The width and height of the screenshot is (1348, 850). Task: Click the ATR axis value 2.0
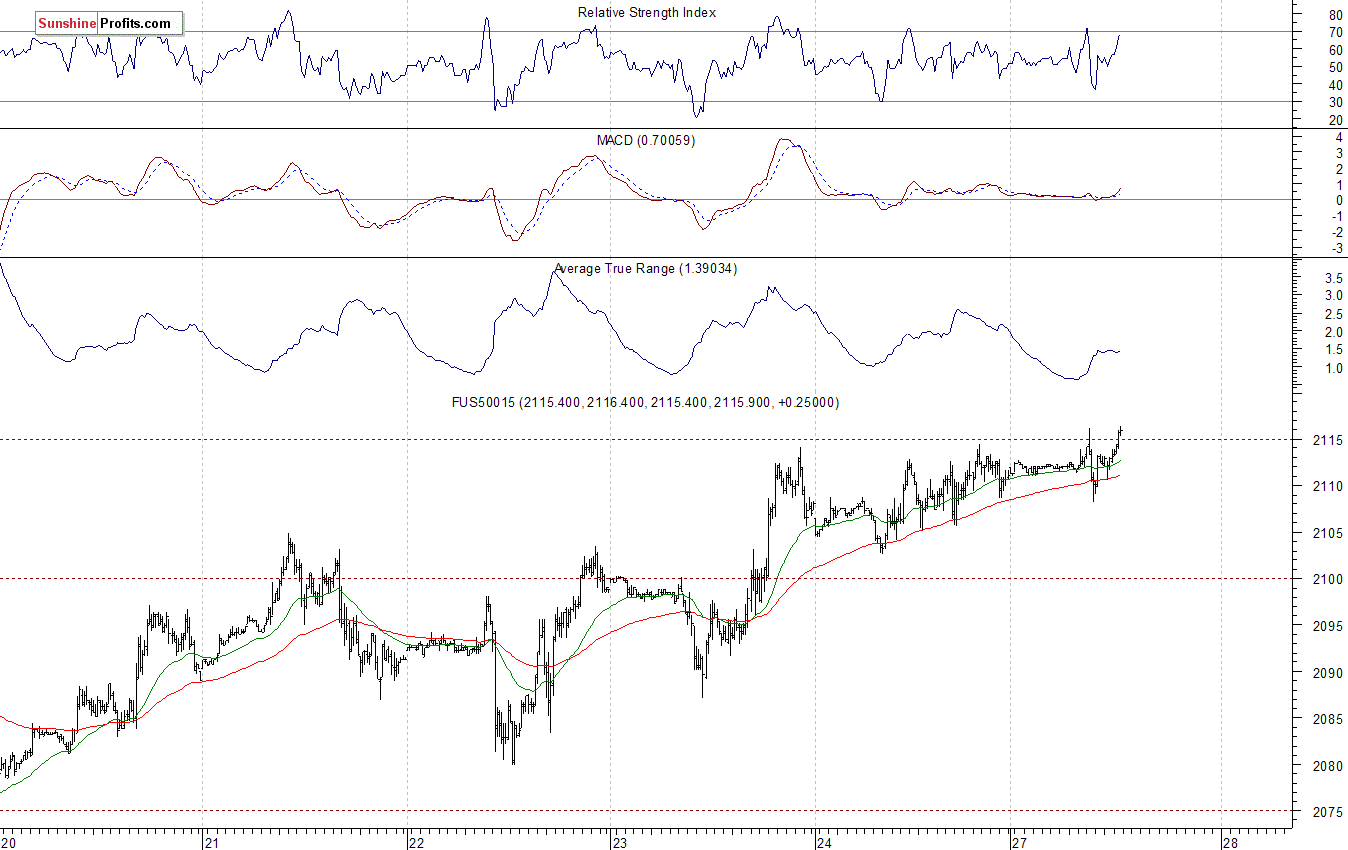1334,332
